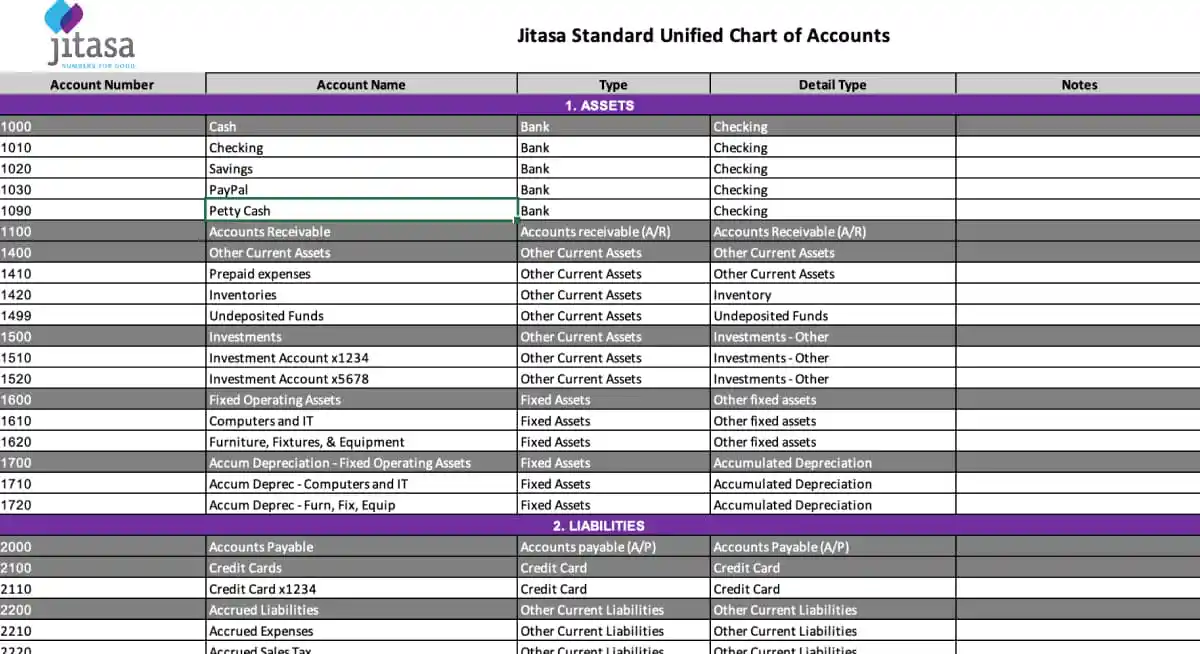The height and width of the screenshot is (654, 1200).
Task: Select 'Undeposited Funds' account name cell
Action: [361, 316]
